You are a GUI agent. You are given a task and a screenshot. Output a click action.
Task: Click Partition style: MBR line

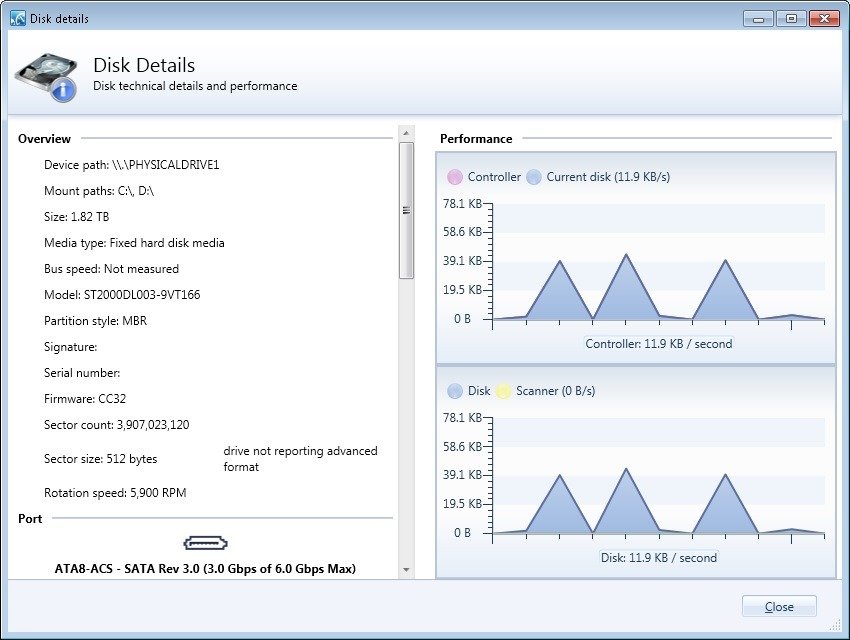(x=95, y=321)
